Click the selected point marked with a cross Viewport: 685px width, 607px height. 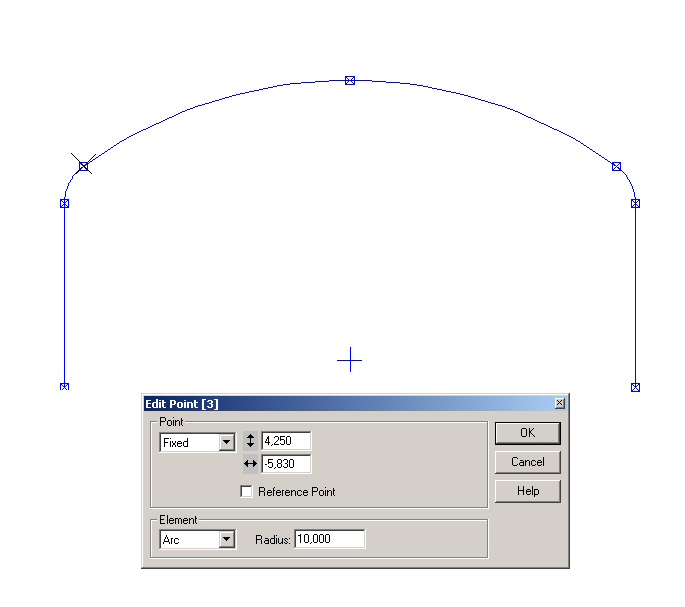(x=83, y=166)
